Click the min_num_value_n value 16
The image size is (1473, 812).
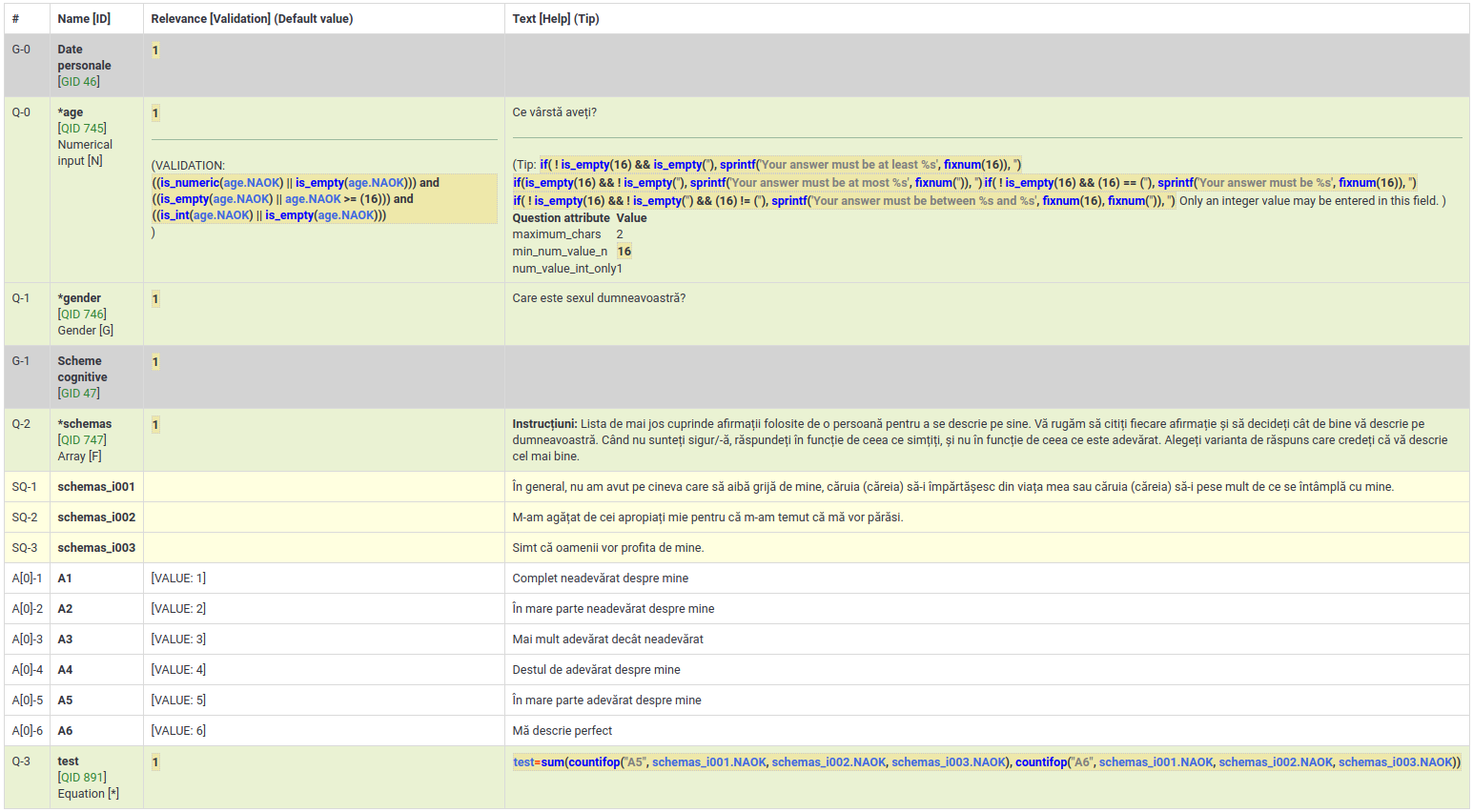coord(624,252)
